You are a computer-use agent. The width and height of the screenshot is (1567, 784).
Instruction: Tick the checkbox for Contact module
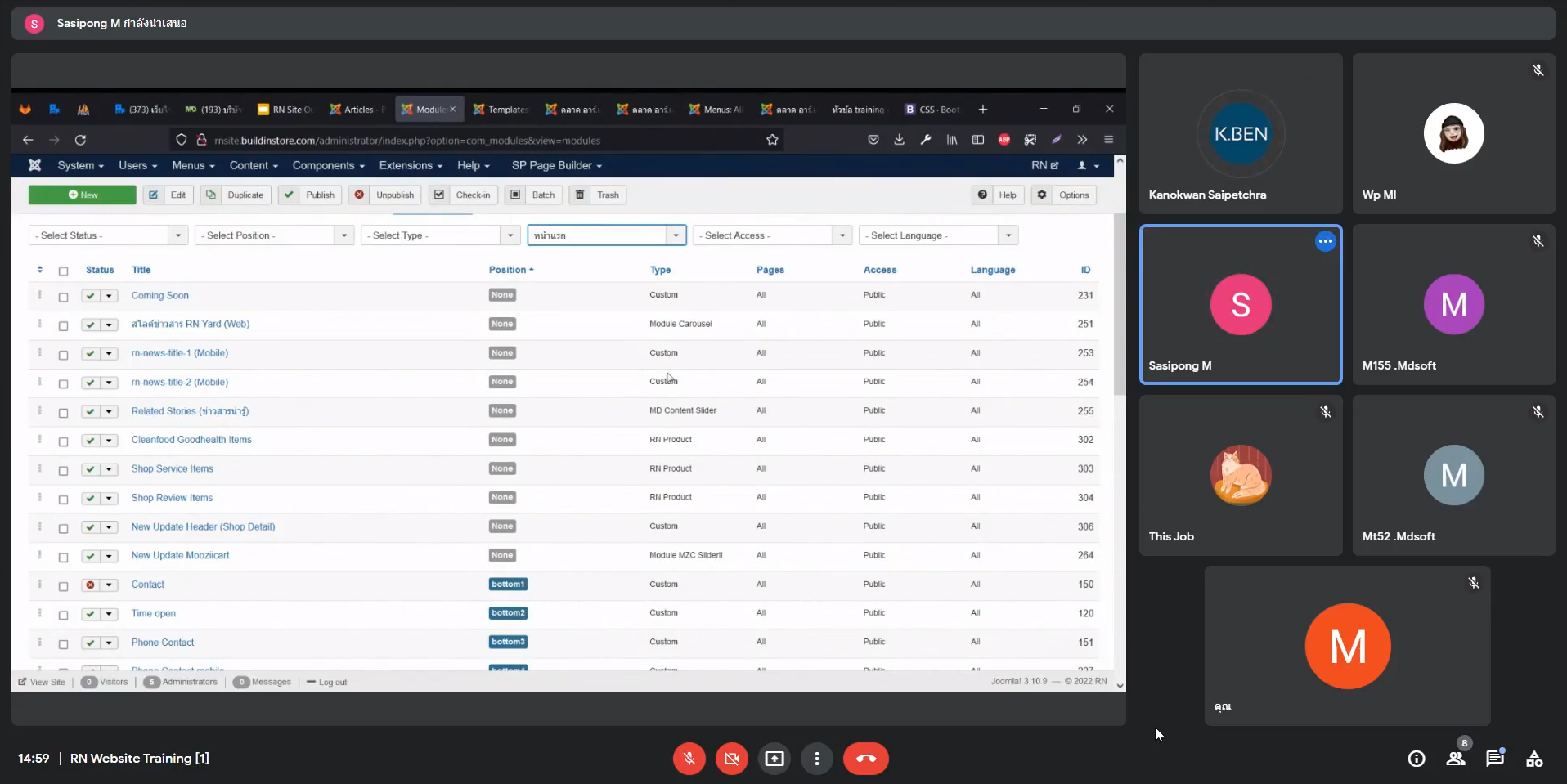pyautogui.click(x=63, y=586)
